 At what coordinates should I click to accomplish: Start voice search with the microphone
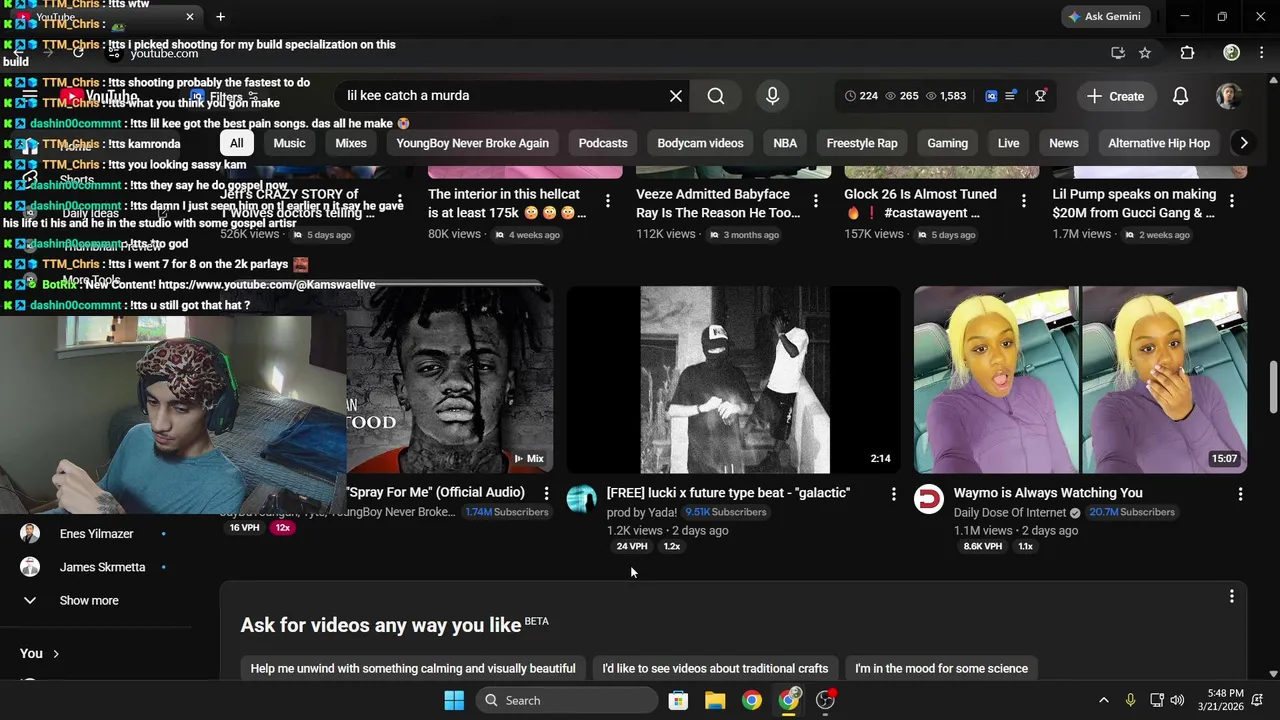pyautogui.click(x=772, y=96)
